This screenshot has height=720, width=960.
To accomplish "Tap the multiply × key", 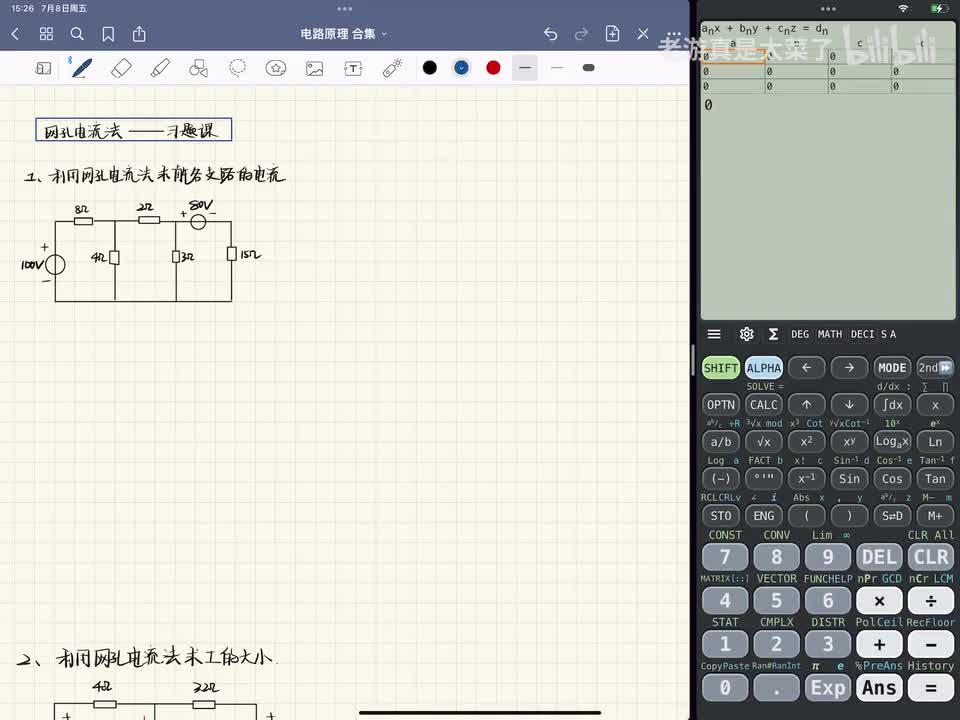I will pos(879,601).
